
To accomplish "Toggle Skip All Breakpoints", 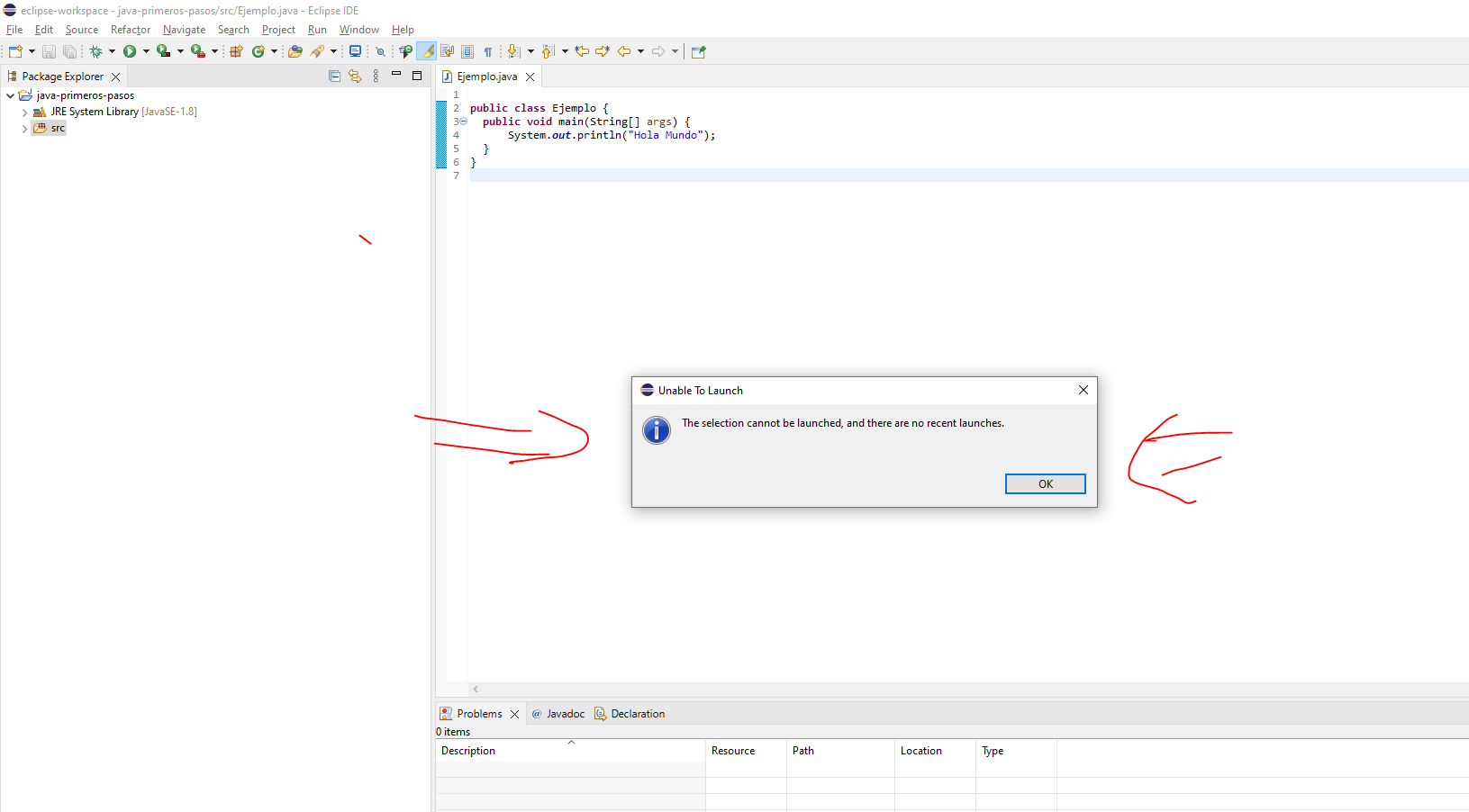I will click(380, 51).
